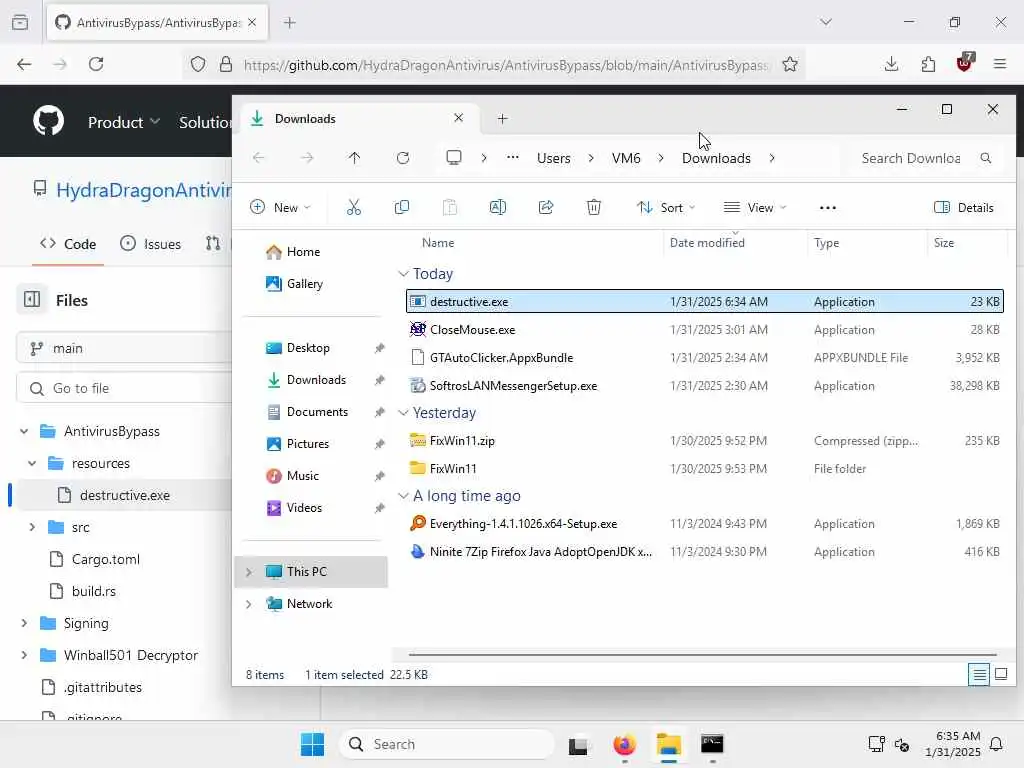1024x768 pixels.
Task: Open Firefox from the taskbar
Action: coord(624,744)
